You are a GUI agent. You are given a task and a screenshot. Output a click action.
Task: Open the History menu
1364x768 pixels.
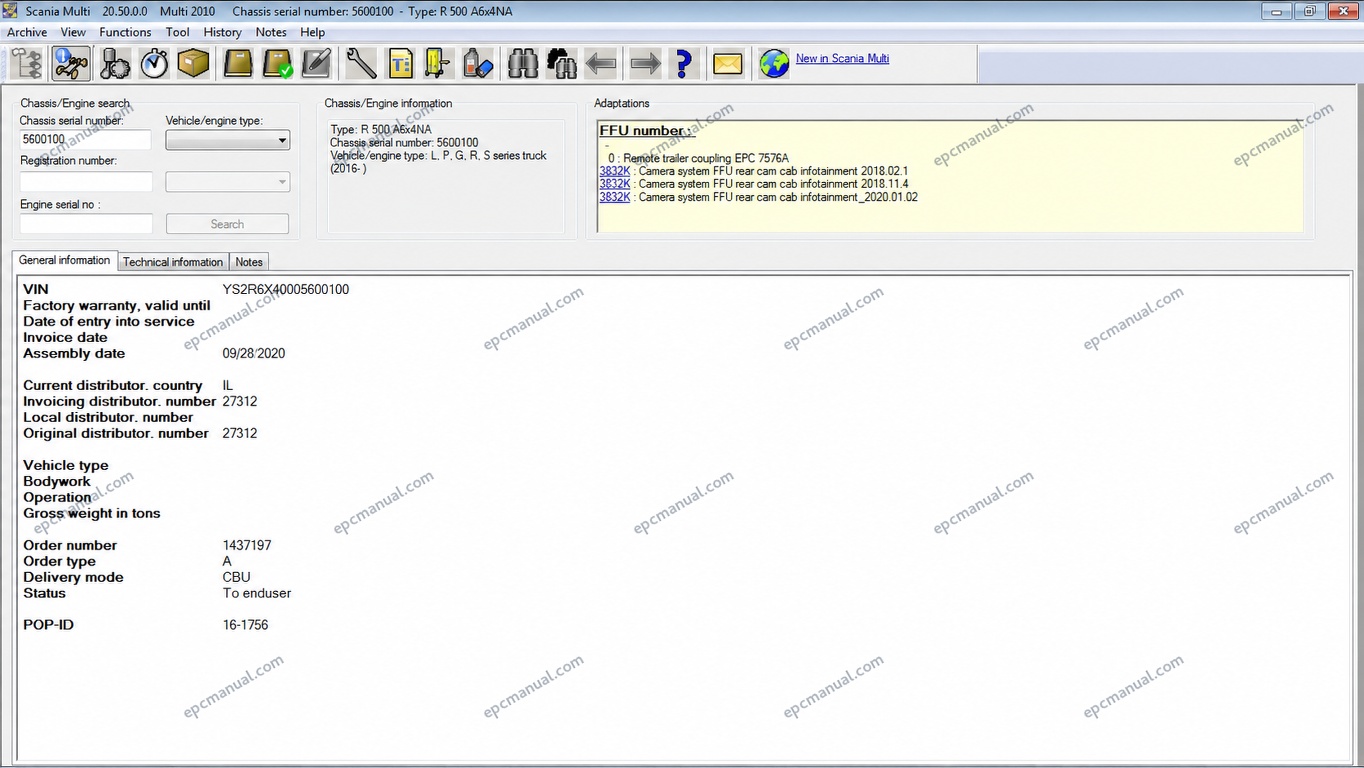point(222,32)
